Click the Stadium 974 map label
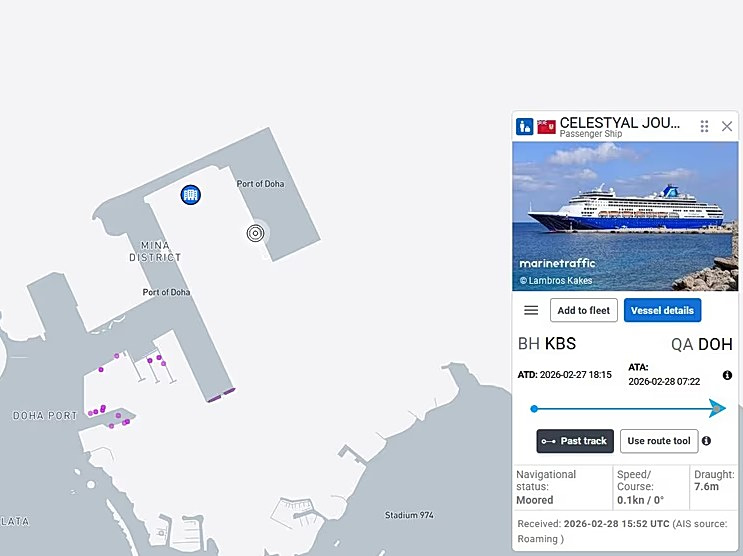743x556 pixels. click(408, 516)
